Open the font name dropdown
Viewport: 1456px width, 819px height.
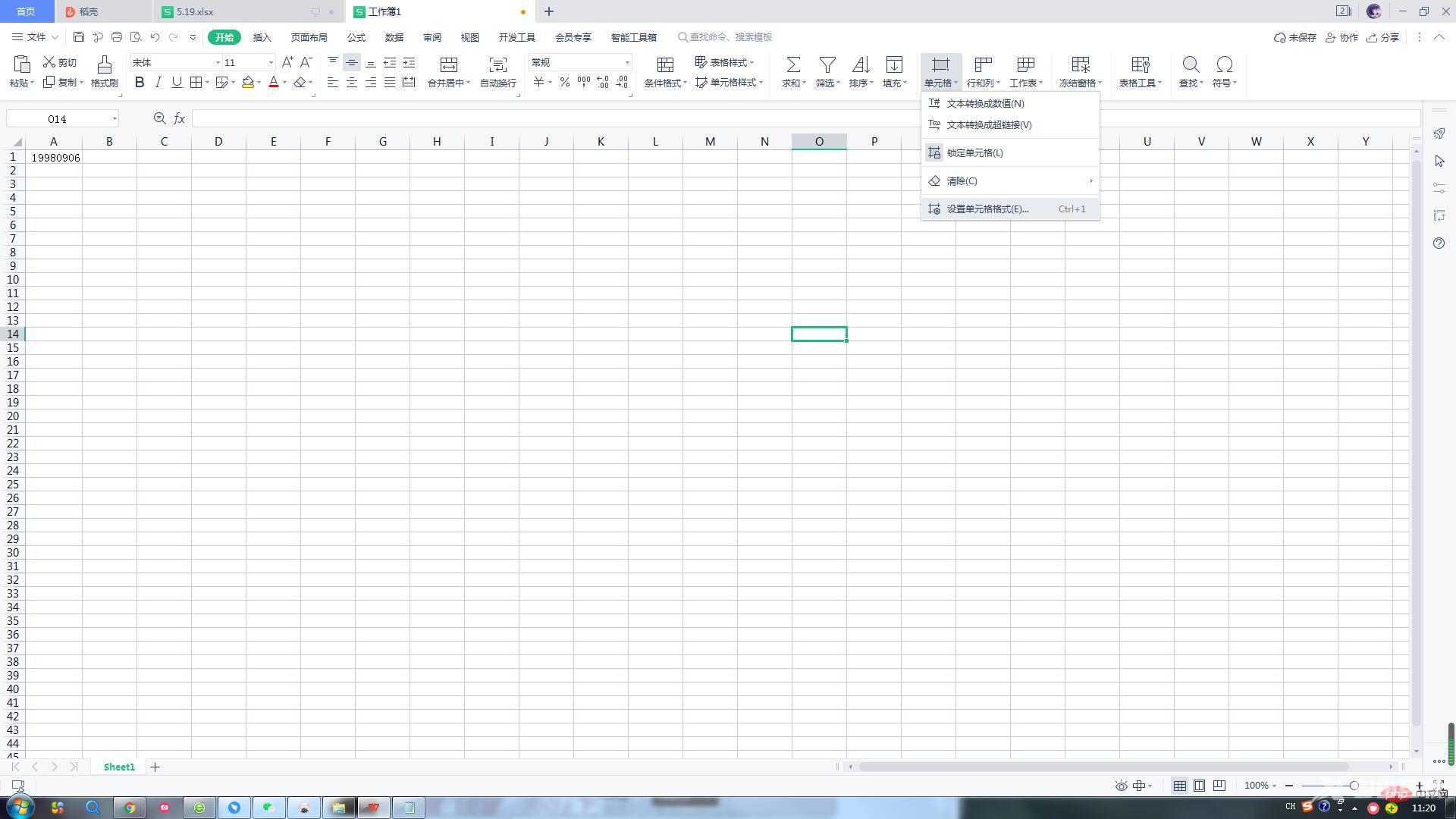pyautogui.click(x=218, y=63)
